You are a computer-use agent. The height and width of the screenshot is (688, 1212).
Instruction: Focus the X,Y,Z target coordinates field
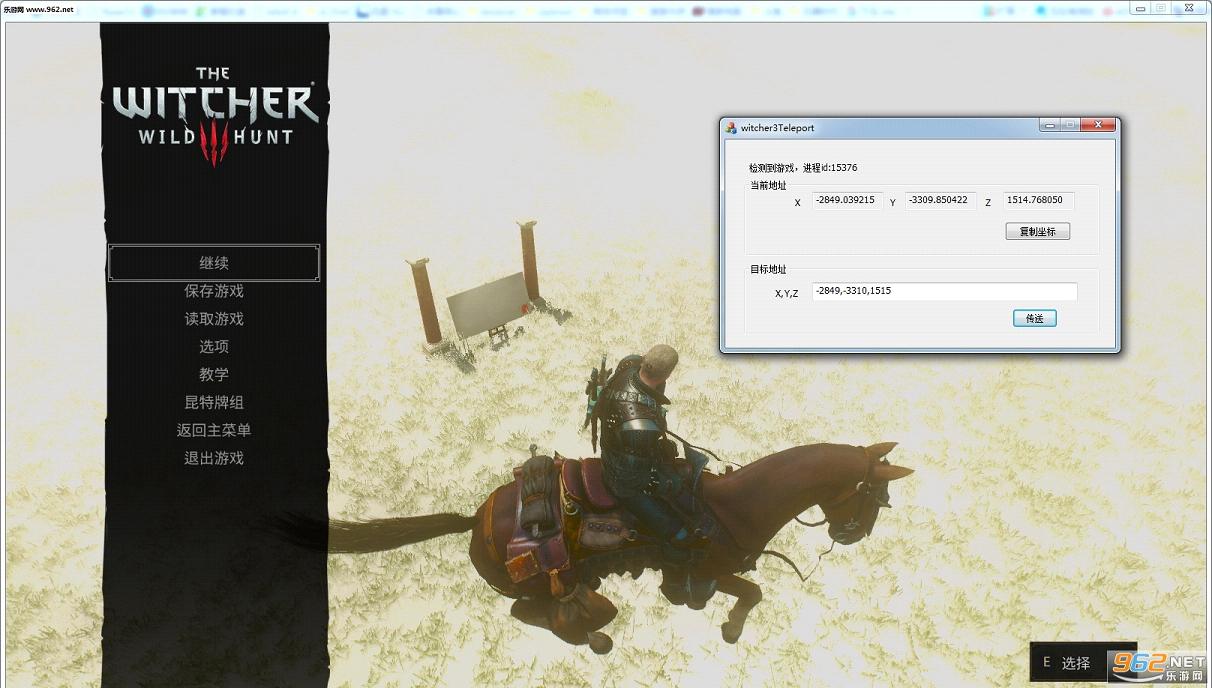click(945, 291)
